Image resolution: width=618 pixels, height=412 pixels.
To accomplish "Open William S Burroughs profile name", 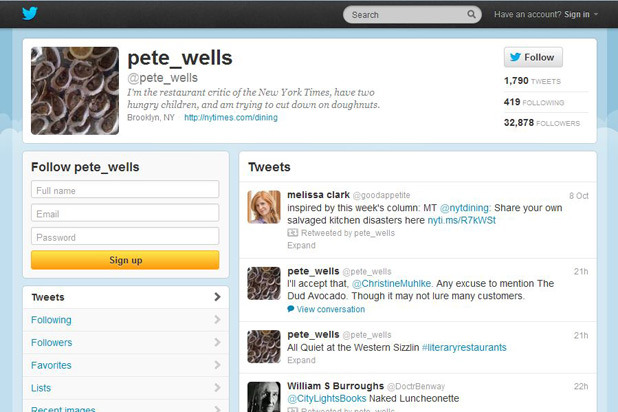I will click(335, 386).
